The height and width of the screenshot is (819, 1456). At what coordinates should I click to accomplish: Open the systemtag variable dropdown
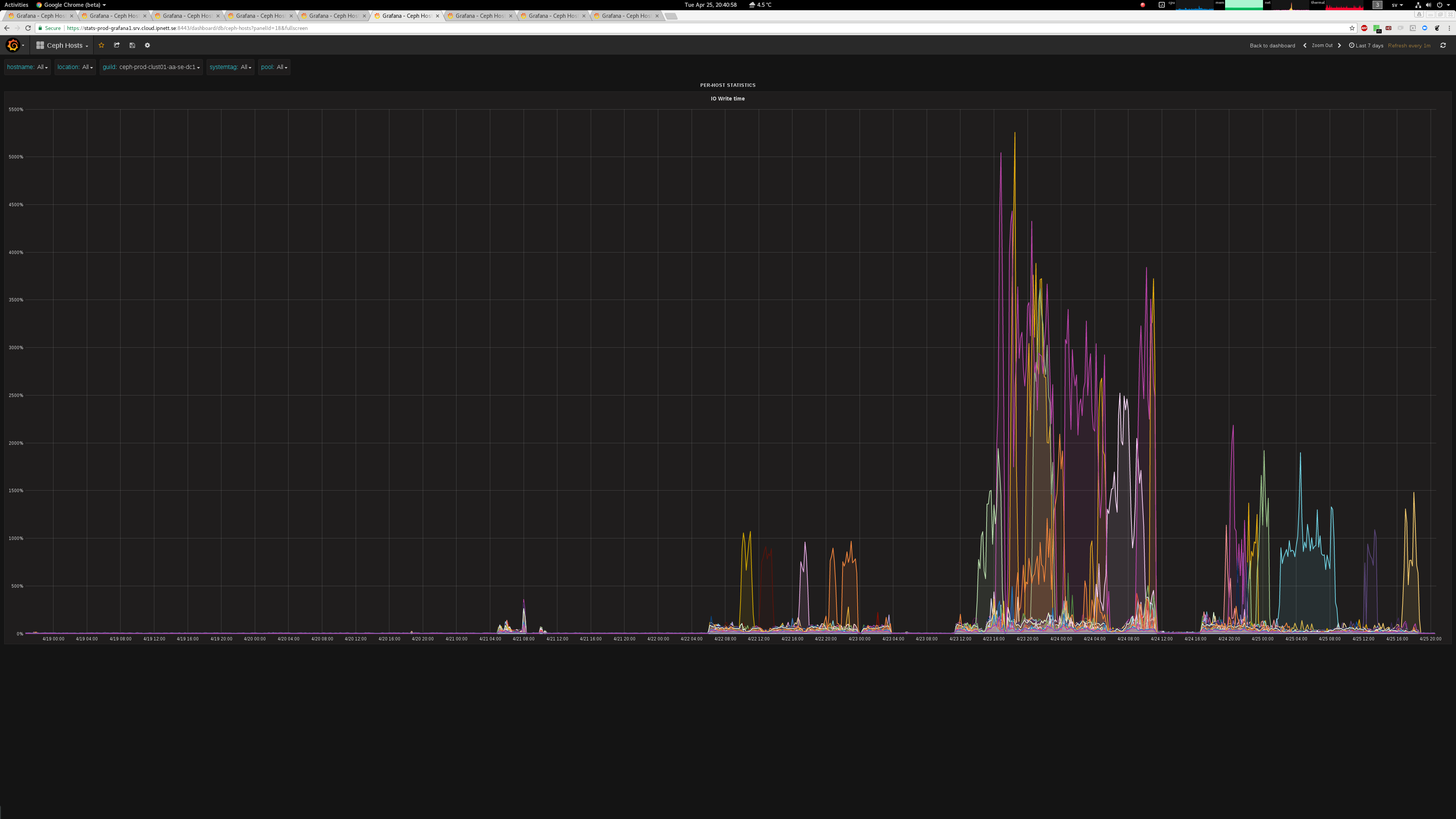pyautogui.click(x=230, y=67)
